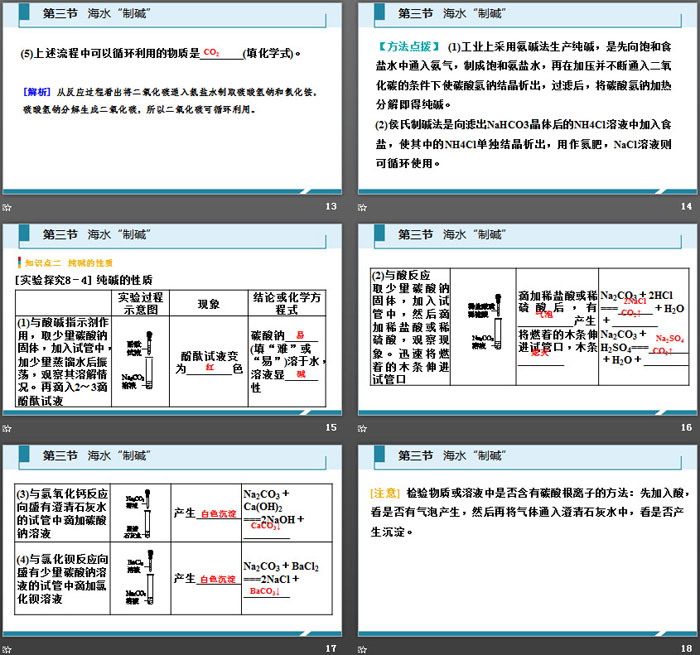Click the 注意 label on slide 18
The image size is (700, 655).
point(386,493)
